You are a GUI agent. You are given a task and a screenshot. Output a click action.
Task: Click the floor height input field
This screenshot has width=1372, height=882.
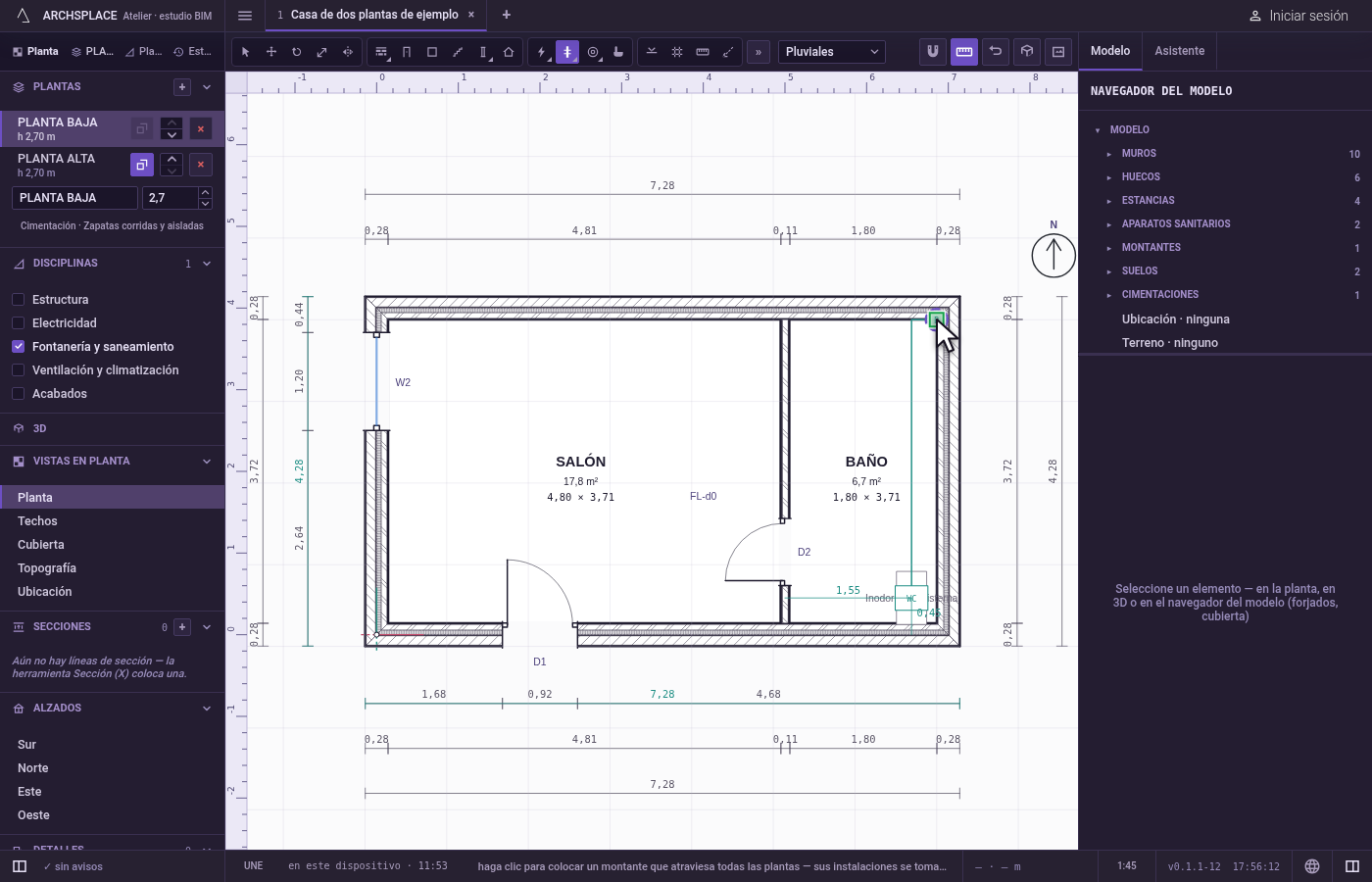pyautogui.click(x=170, y=198)
